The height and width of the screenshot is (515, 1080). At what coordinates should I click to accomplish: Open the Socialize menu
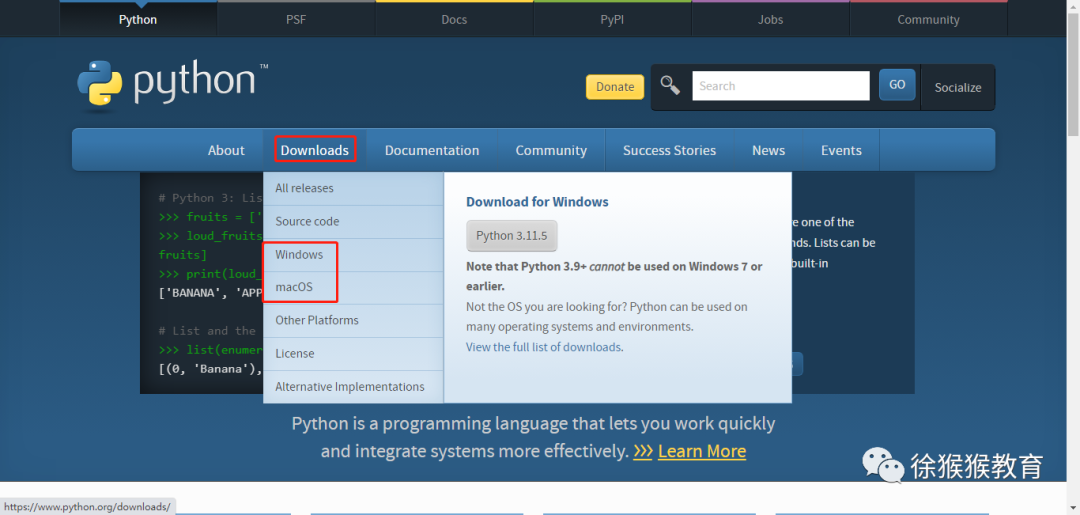957,87
